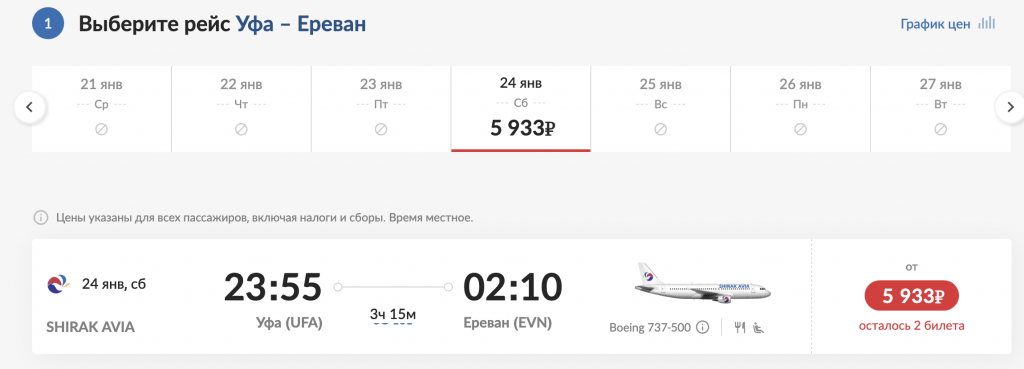Select the 23 янв date tab
This screenshot has width=1024, height=369.
381,108
